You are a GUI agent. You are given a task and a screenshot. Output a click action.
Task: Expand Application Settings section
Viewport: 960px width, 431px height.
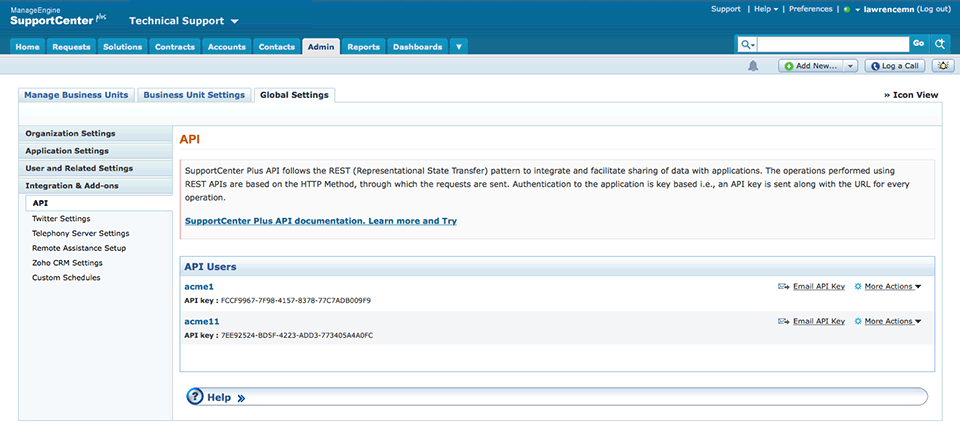(96, 151)
